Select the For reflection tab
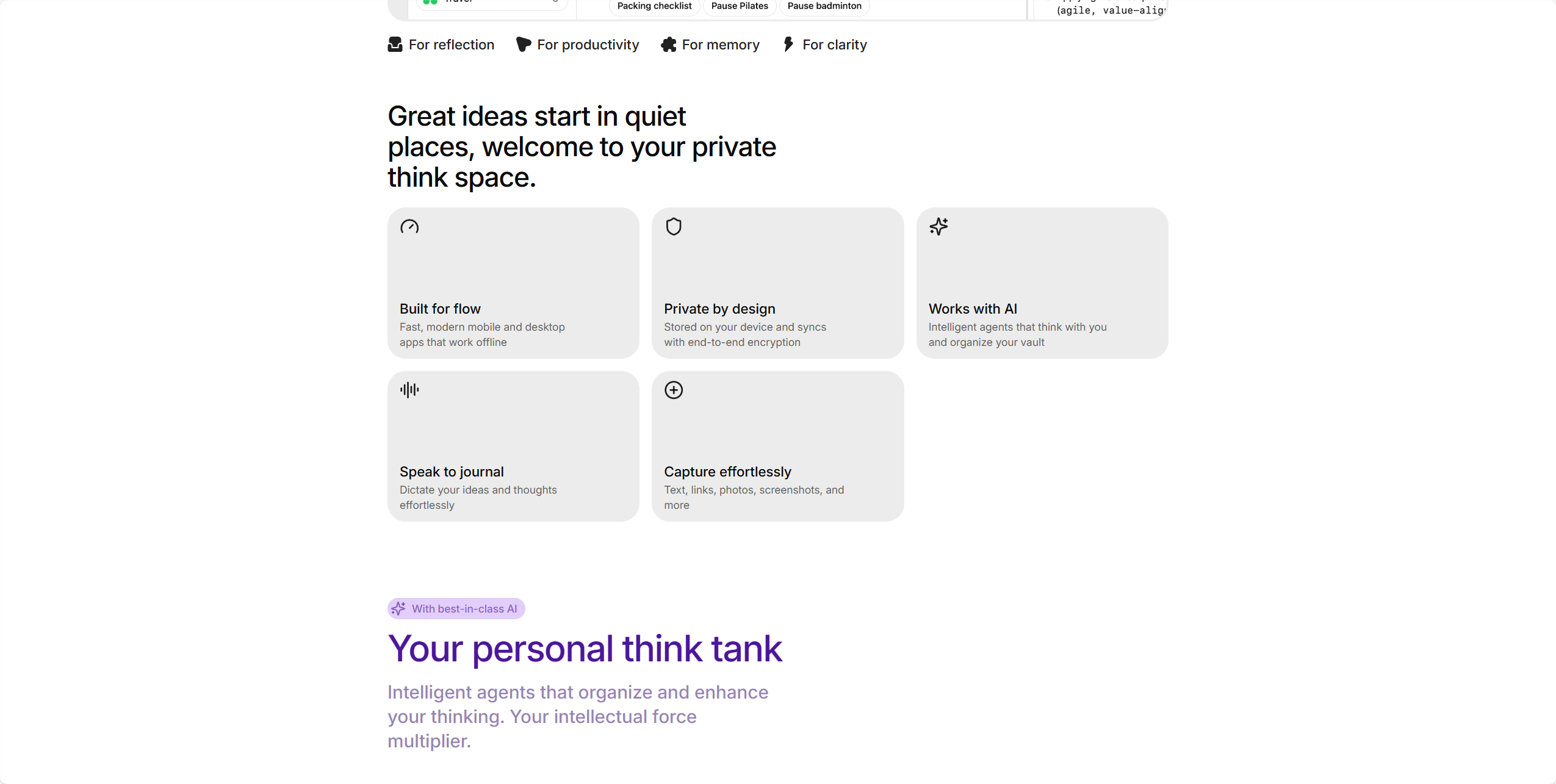 [441, 45]
